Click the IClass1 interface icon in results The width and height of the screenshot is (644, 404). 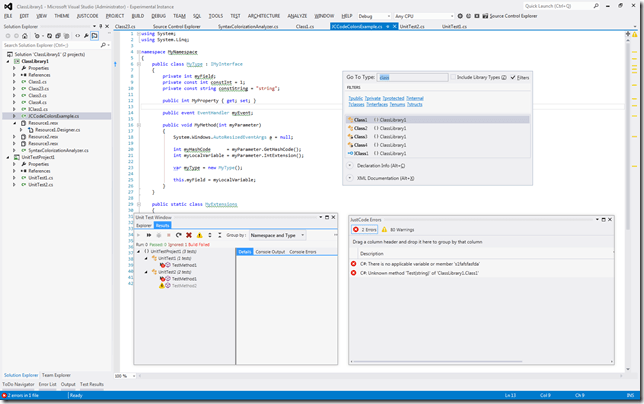click(x=351, y=154)
